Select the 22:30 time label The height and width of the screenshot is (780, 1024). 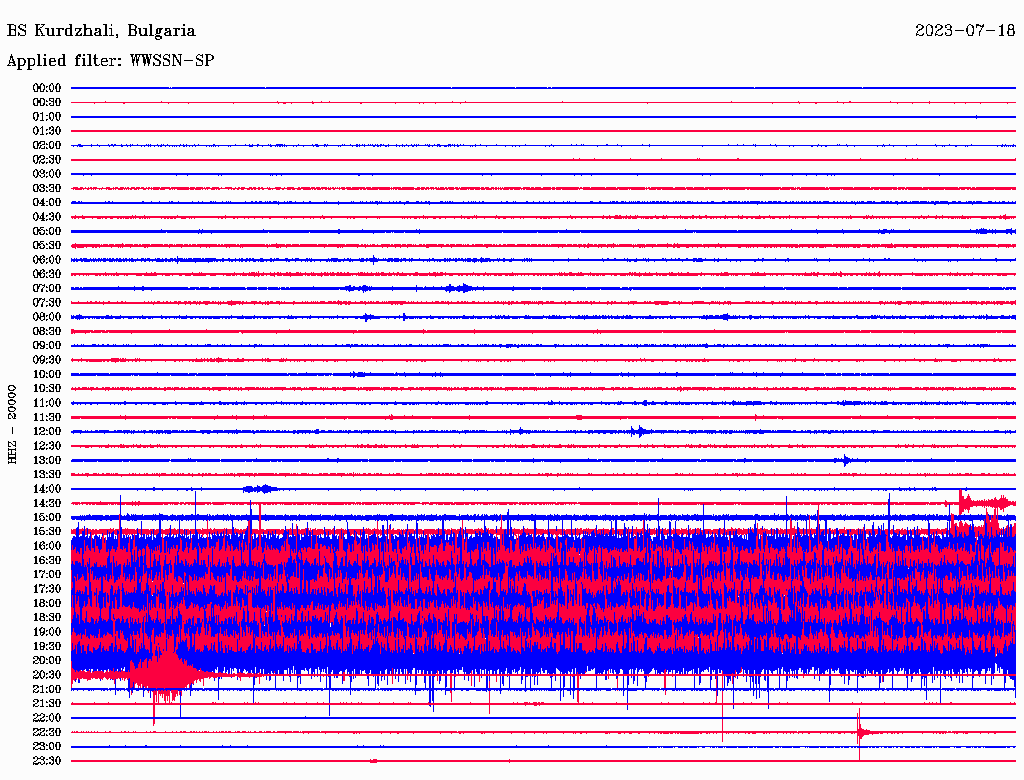[x=47, y=732]
